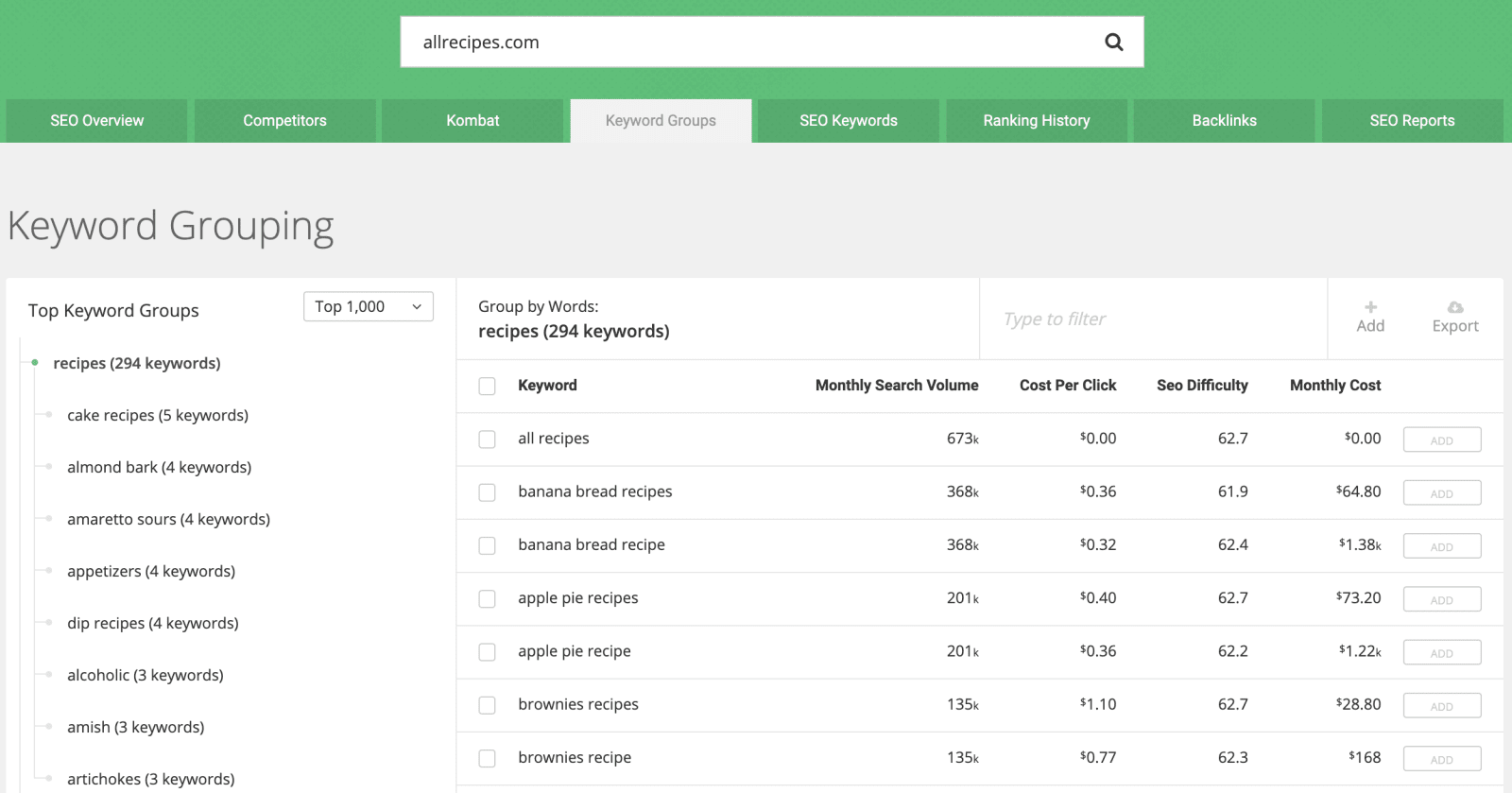Open dip recipes (4 keywords) group
The image size is (1512, 793).
click(153, 623)
